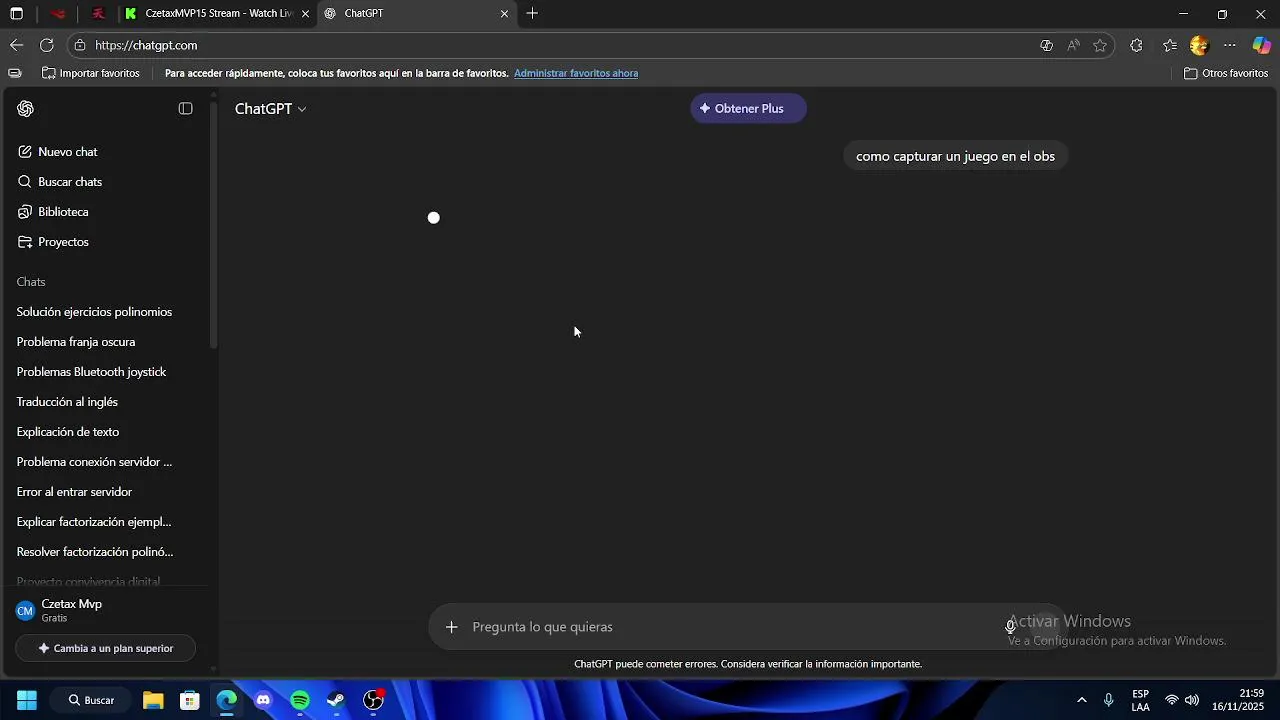Click the address bar URL chatgpt.com
The height and width of the screenshot is (720, 1280).
pos(146,45)
